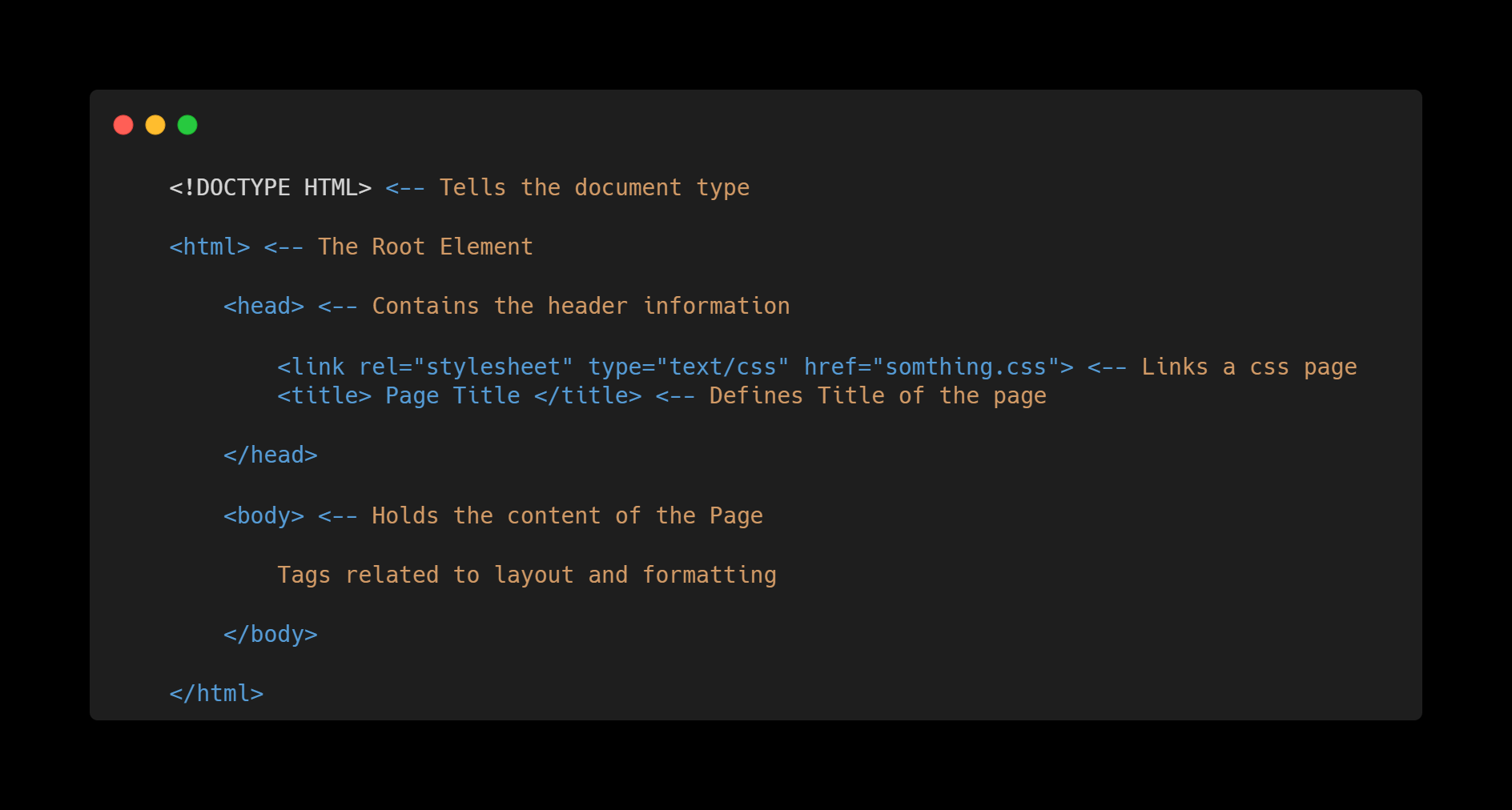Click the closing </head> tag
The width and height of the screenshot is (1512, 810).
[x=271, y=455]
